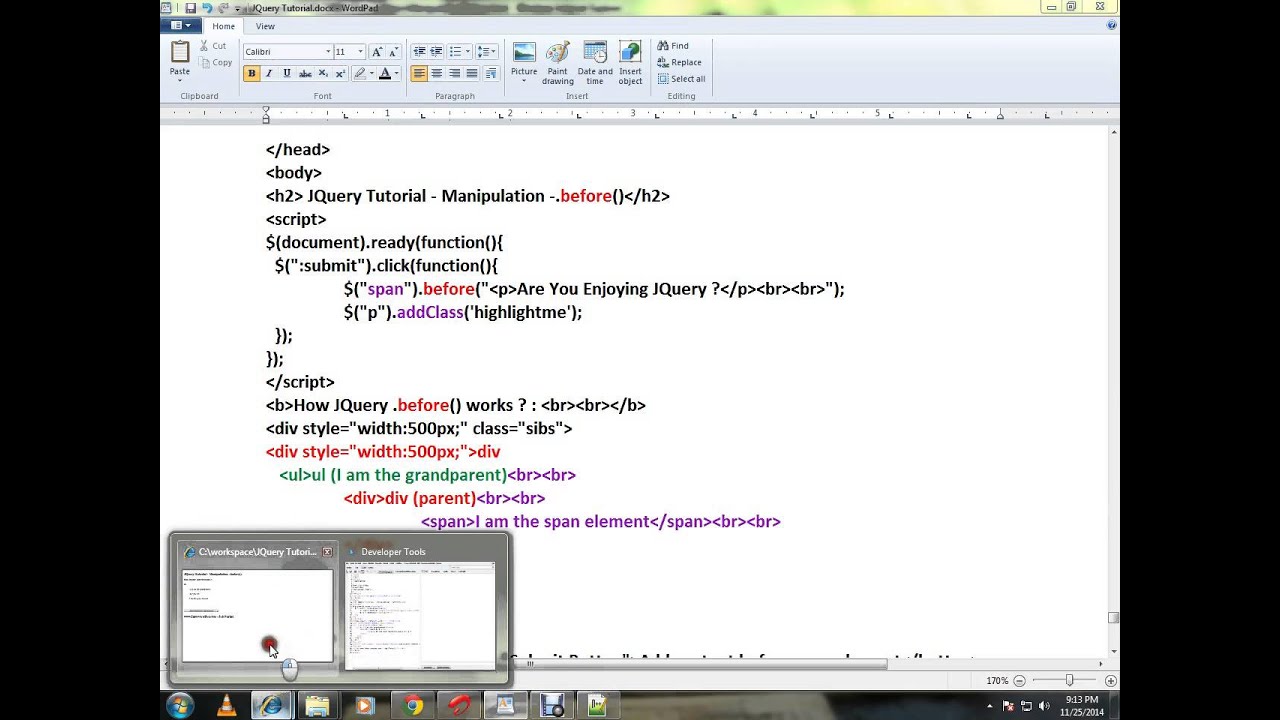Customize Quick Access Toolbar dropdown

coord(238,8)
